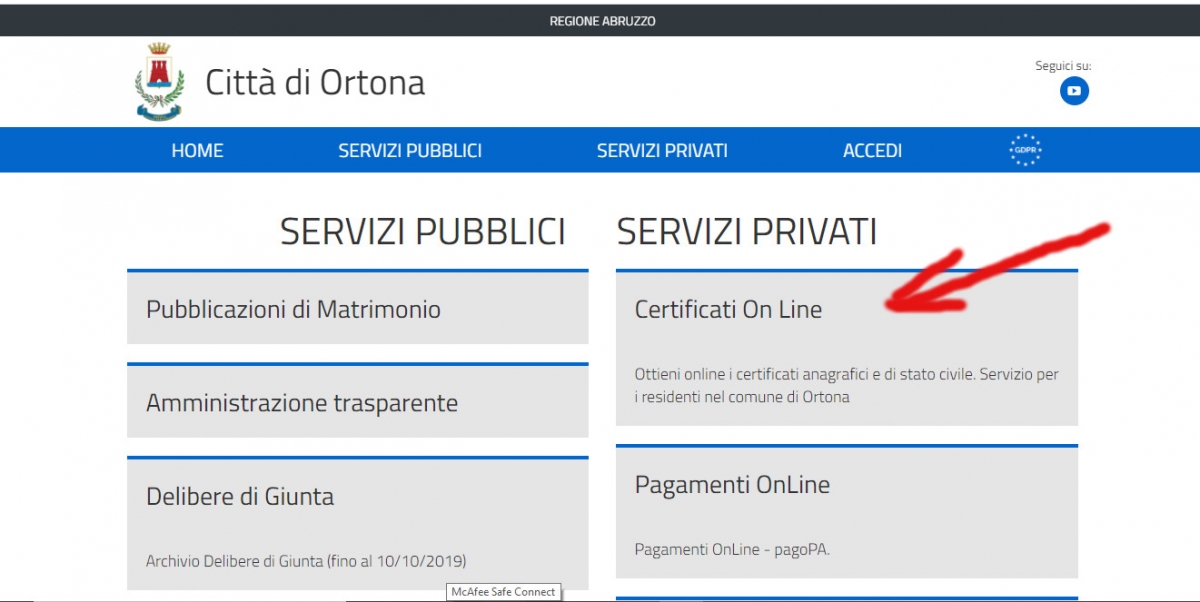This screenshot has height=602, width=1200.
Task: Open Certificati On Line service
Action: pyautogui.click(x=728, y=310)
